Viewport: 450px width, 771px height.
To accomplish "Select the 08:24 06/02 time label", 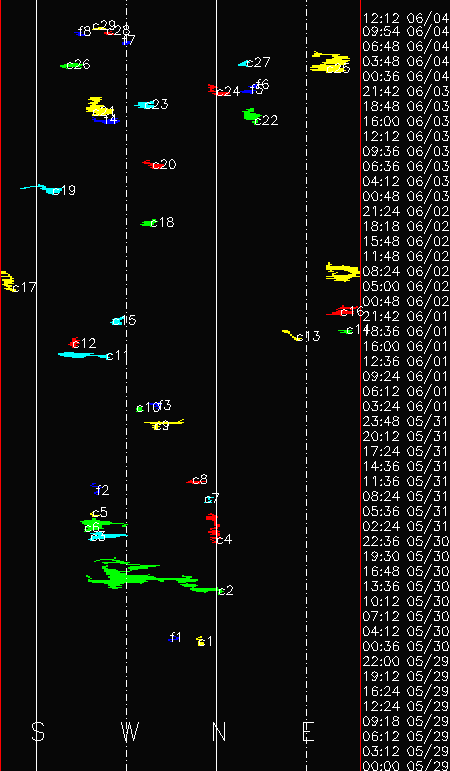I will (406, 271).
